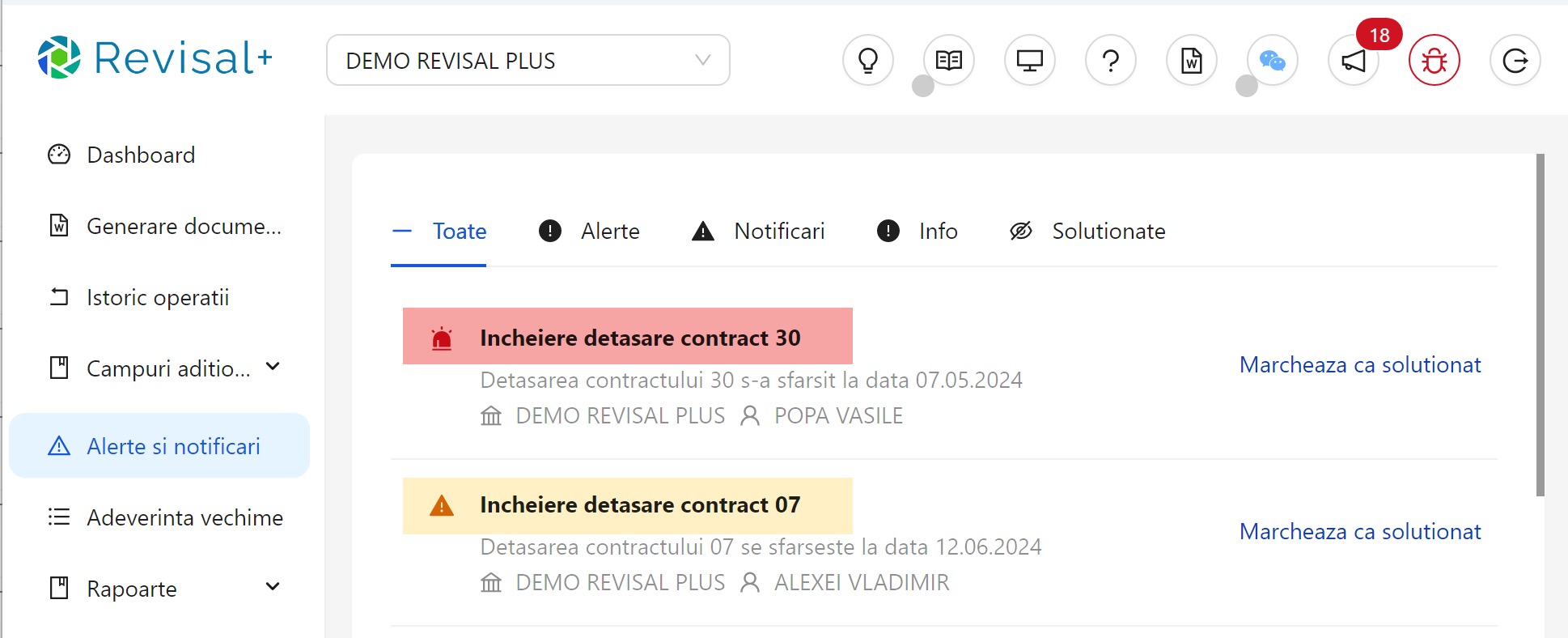Screen dimensions: 1568x638
Task: Open Istoric operatii sidebar item
Action: pyautogui.click(x=159, y=297)
